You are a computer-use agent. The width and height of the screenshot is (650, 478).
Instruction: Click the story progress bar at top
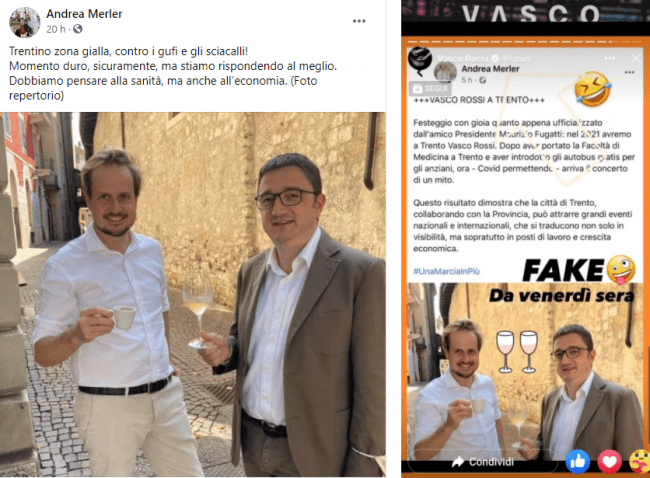524,41
